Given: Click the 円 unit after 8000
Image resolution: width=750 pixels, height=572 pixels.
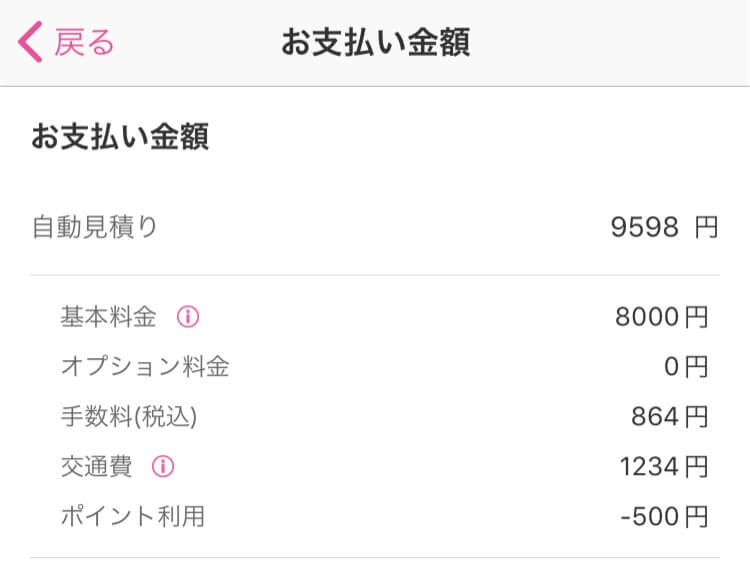Looking at the screenshot, I should (696, 317).
